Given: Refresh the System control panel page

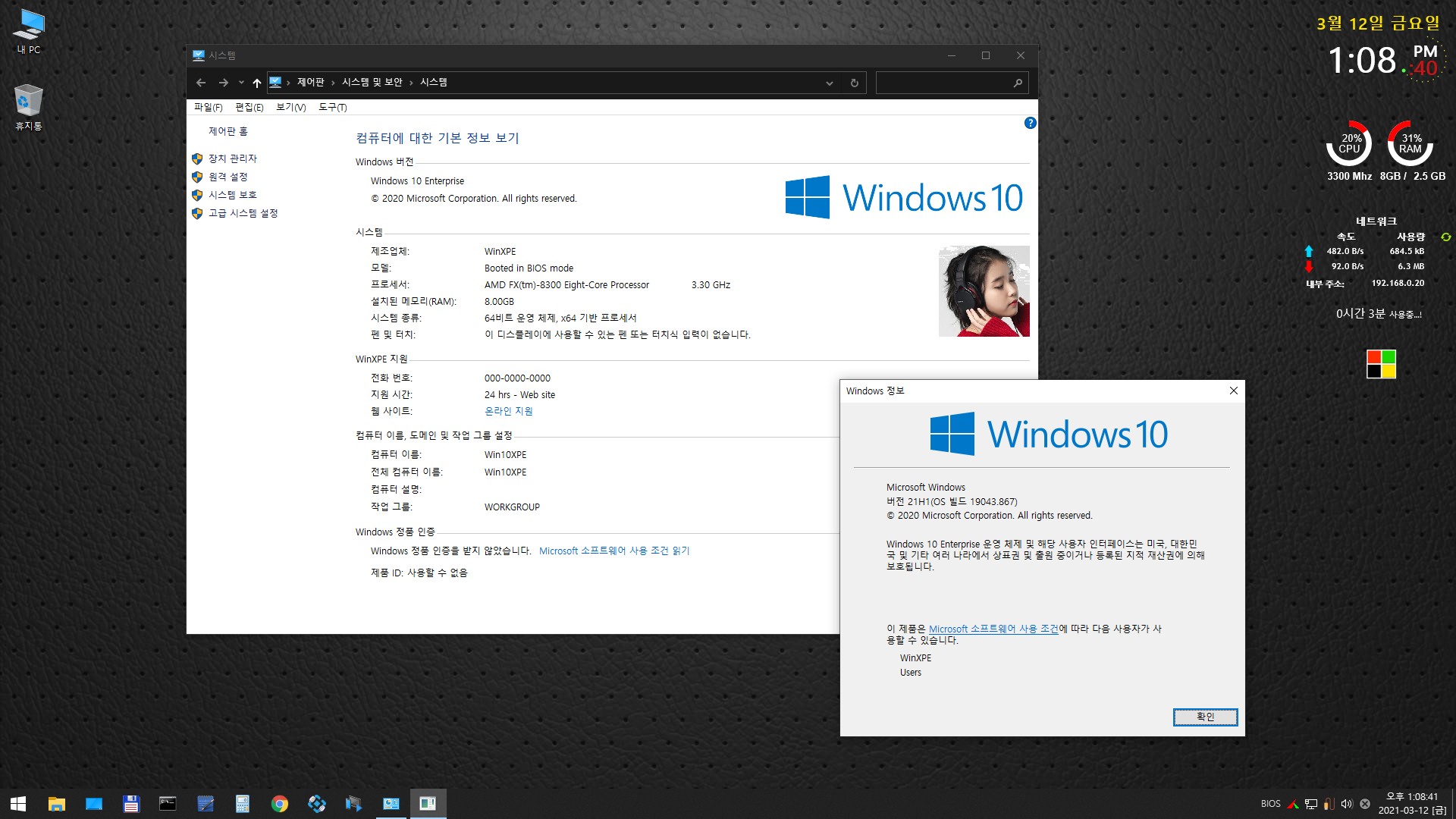Looking at the screenshot, I should pyautogui.click(x=855, y=83).
